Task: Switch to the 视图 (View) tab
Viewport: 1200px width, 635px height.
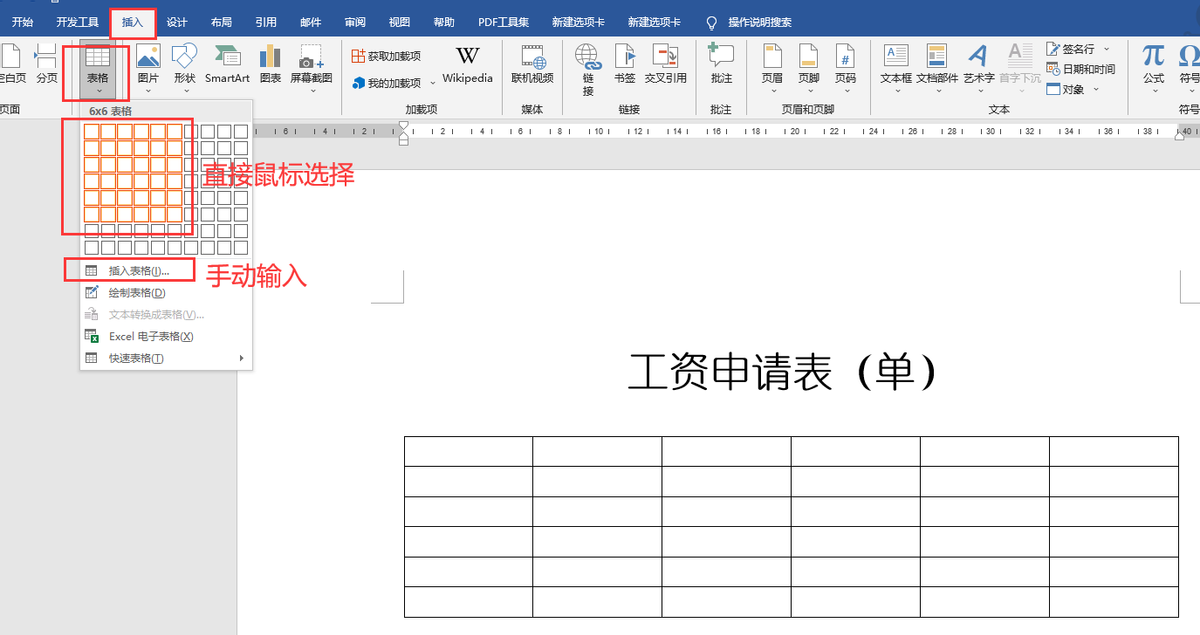Action: (399, 22)
